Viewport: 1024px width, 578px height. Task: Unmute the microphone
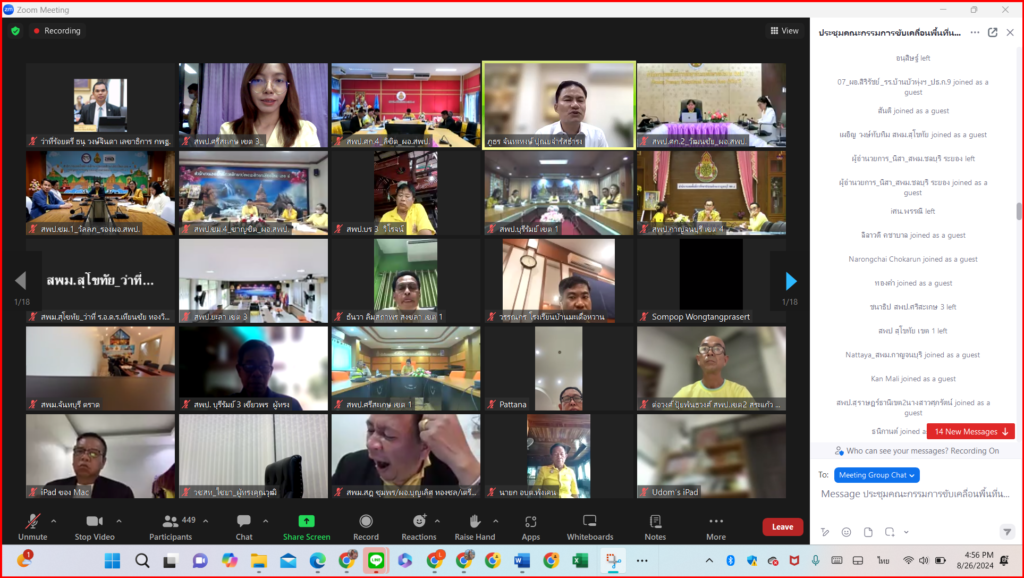point(33,526)
